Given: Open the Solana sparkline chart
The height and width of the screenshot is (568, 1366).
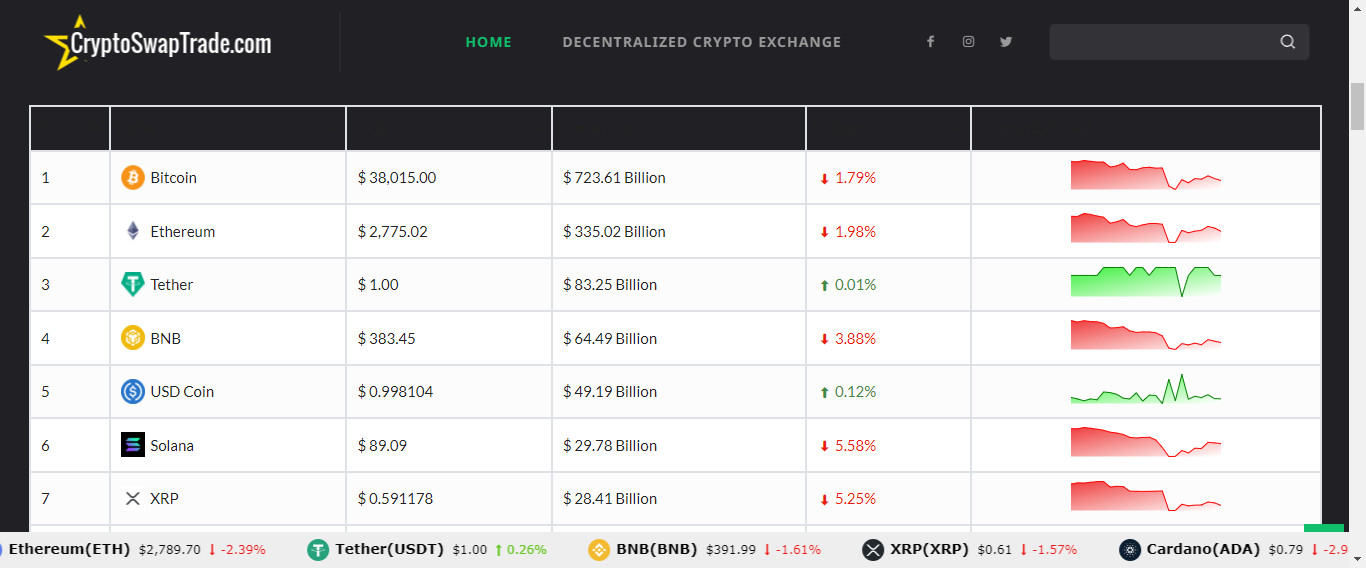Looking at the screenshot, I should pyautogui.click(x=1146, y=442).
